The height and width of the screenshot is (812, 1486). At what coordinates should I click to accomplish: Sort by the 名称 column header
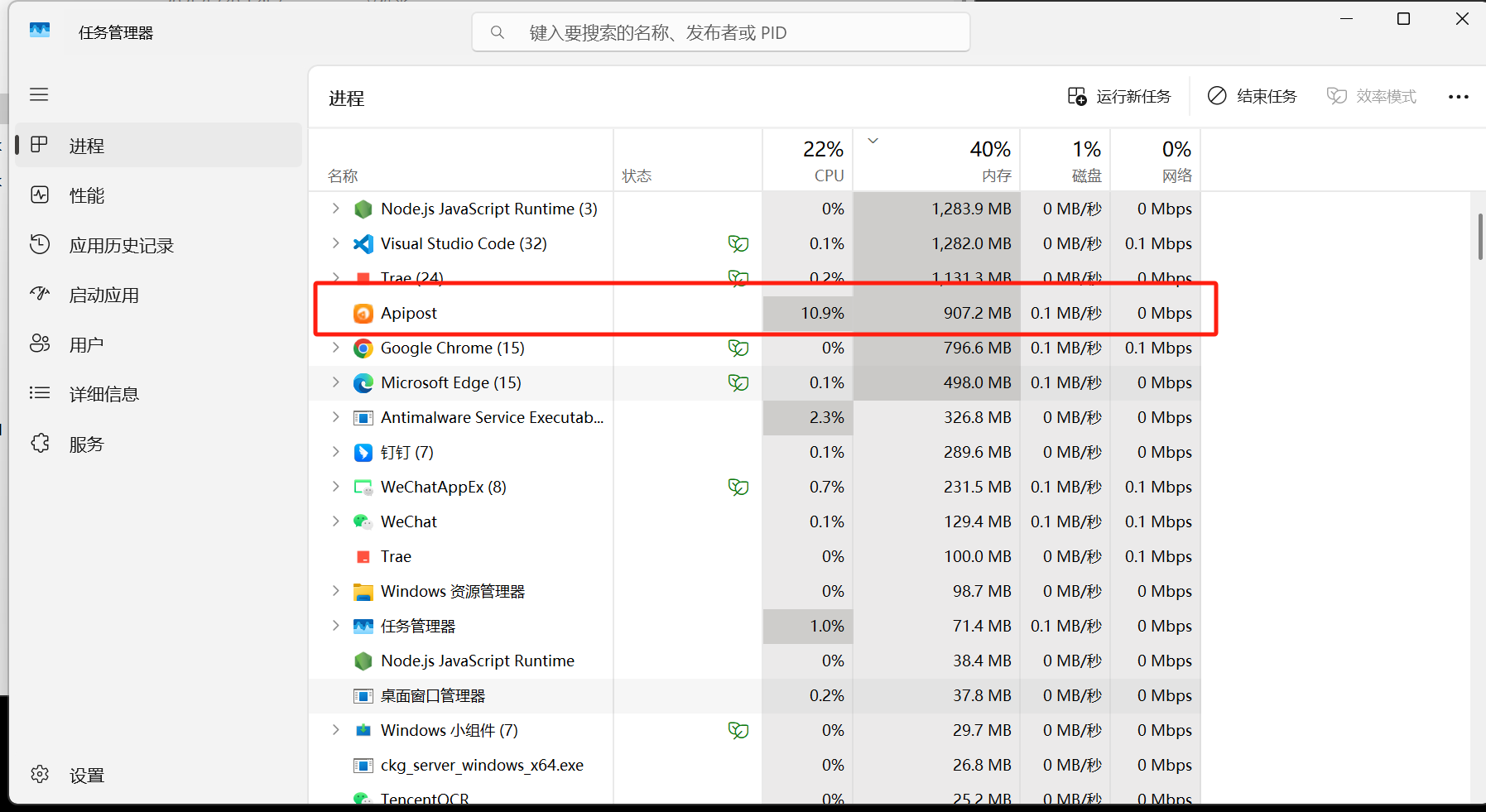click(x=461, y=161)
